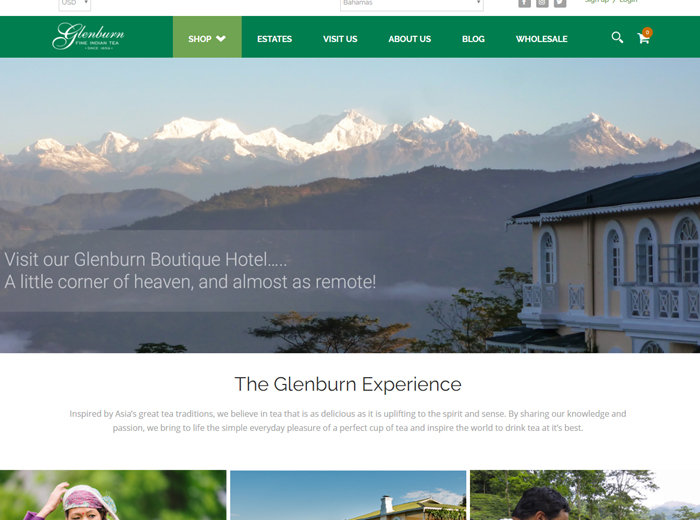Open the shopping cart icon
Viewport: 700px width, 520px height.
643,38
